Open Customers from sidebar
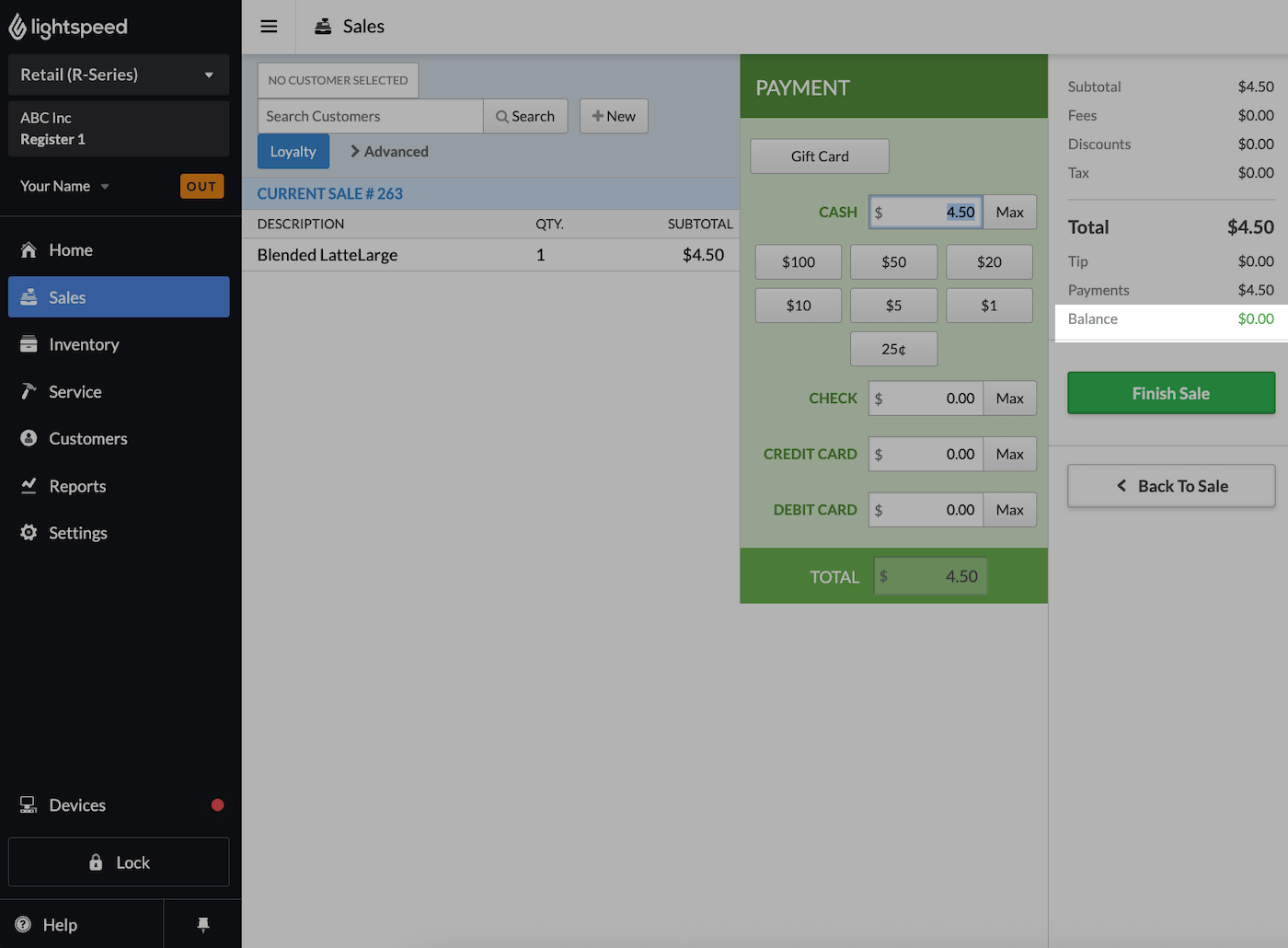1288x948 pixels. [x=87, y=439]
